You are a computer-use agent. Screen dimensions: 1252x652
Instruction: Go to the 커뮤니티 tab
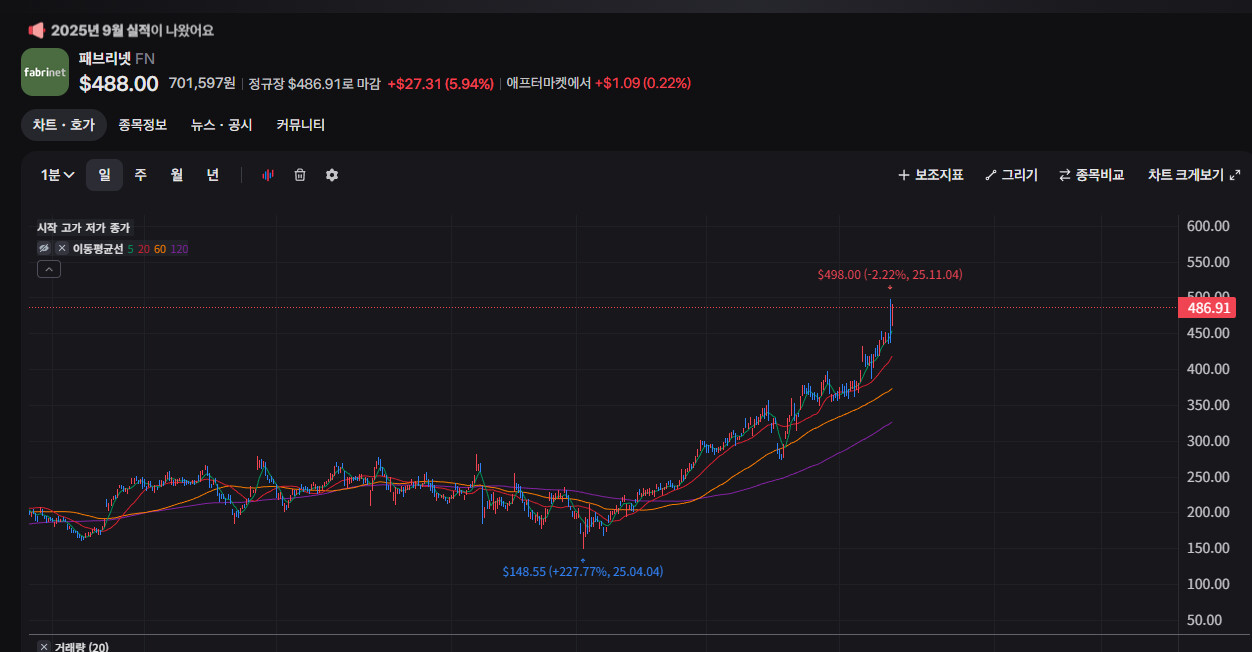[301, 125]
